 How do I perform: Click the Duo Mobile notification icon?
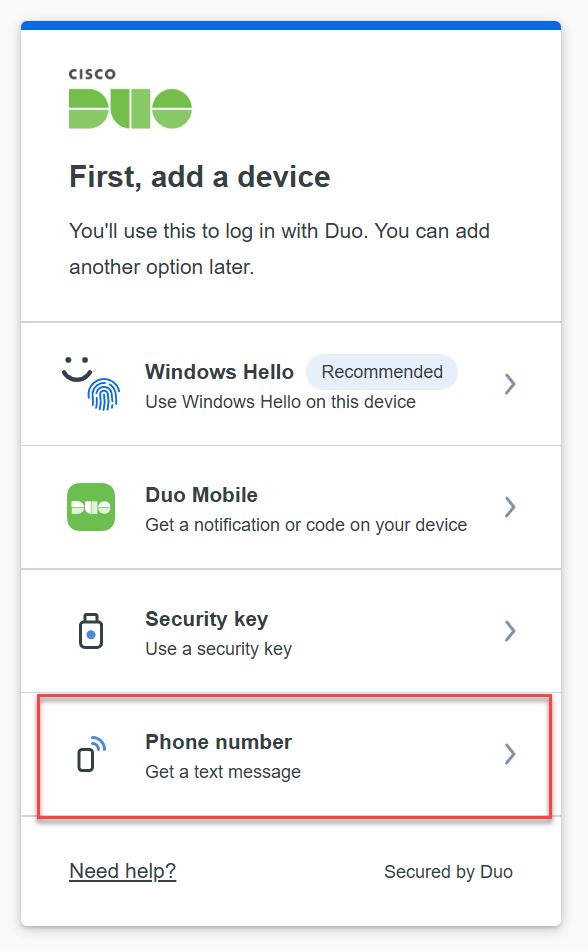click(91, 507)
